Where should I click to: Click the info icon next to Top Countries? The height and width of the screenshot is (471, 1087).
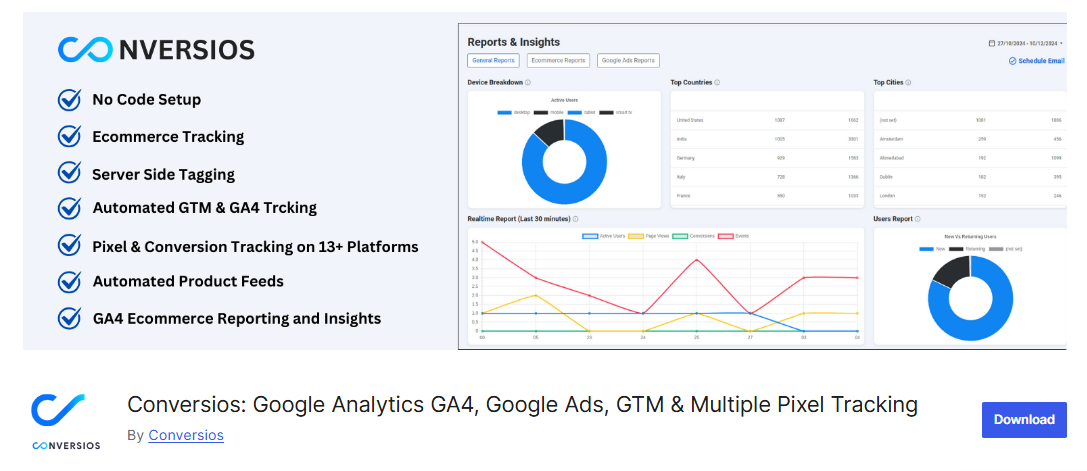pyautogui.click(x=717, y=83)
